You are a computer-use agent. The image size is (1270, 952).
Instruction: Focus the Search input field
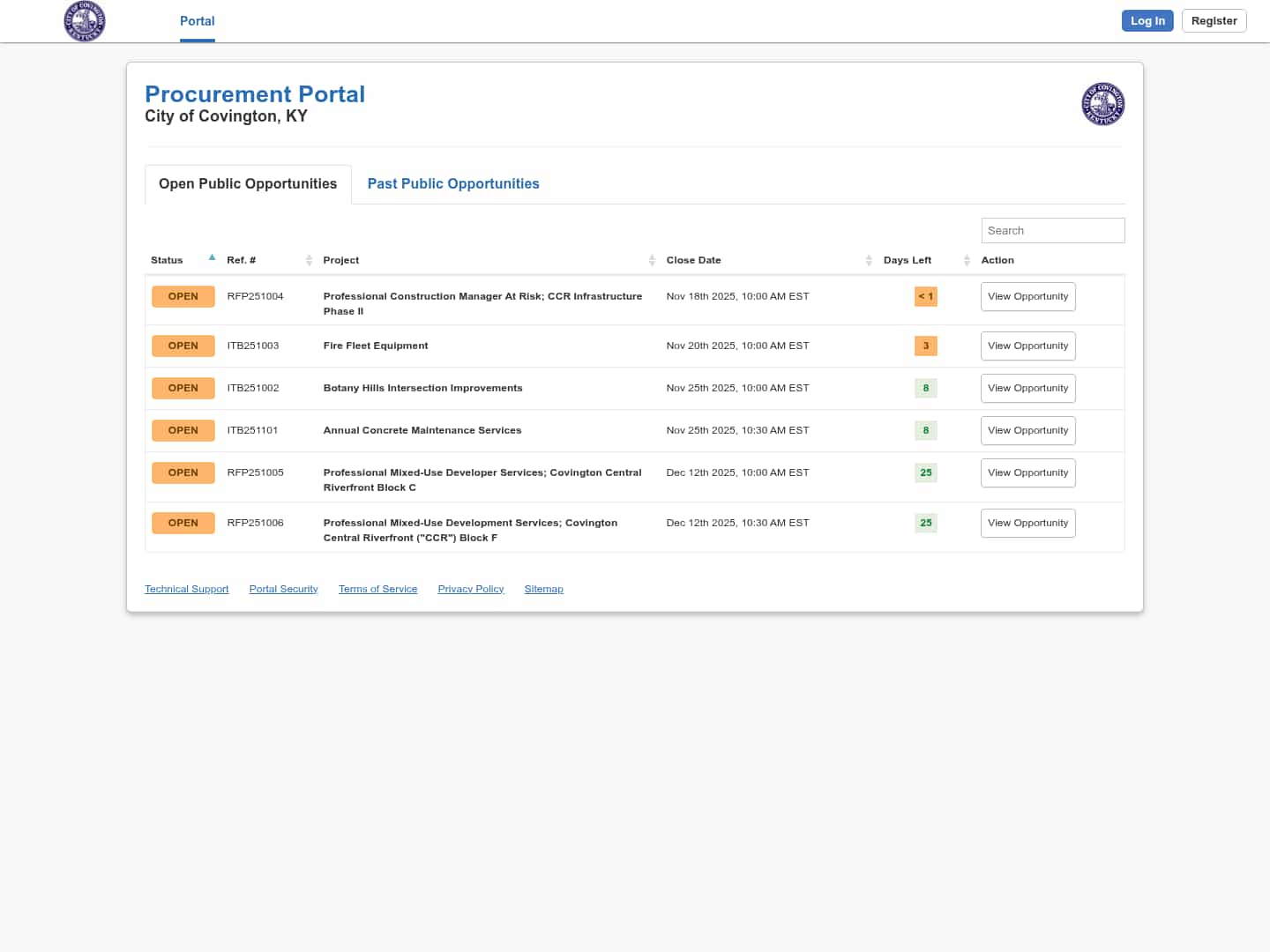[x=1052, y=230]
